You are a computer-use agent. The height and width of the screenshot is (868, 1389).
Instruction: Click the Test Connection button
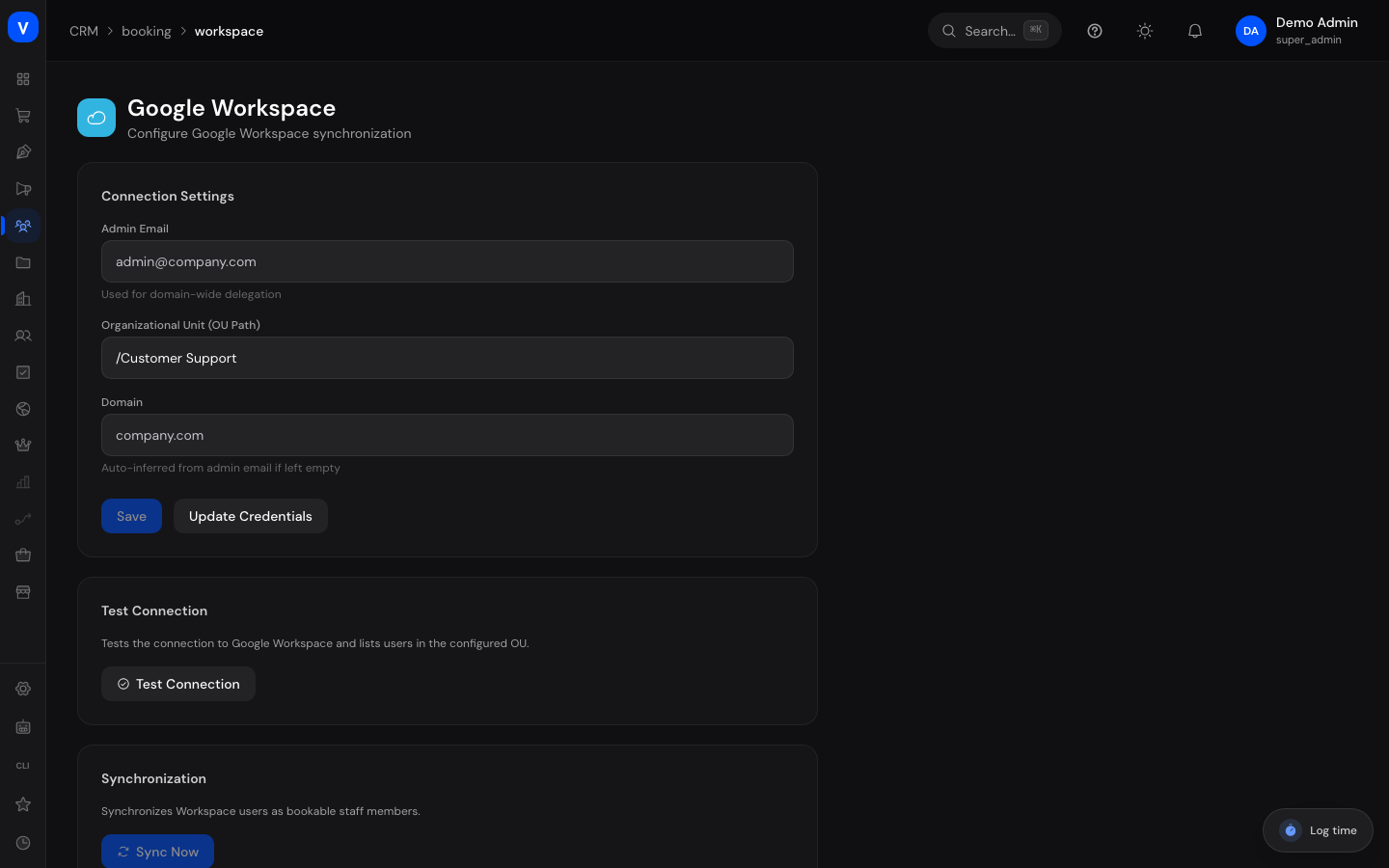(178, 684)
